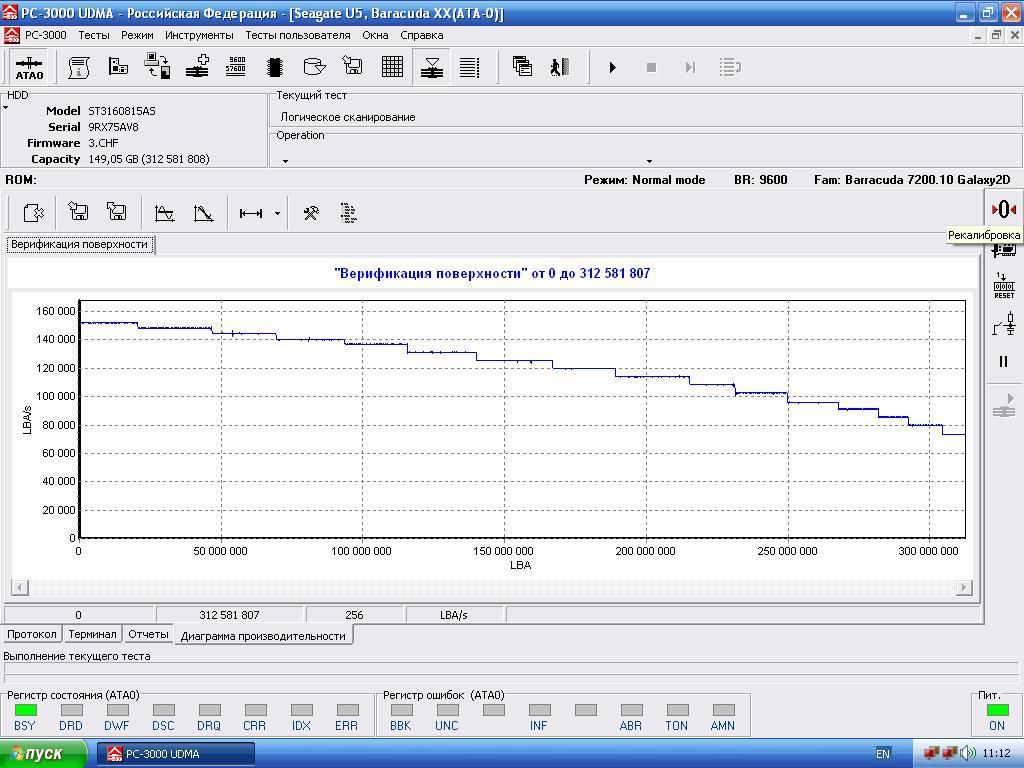The width and height of the screenshot is (1024, 768).
Task: Click the clear document icon in chart toolbar
Action: [33, 213]
